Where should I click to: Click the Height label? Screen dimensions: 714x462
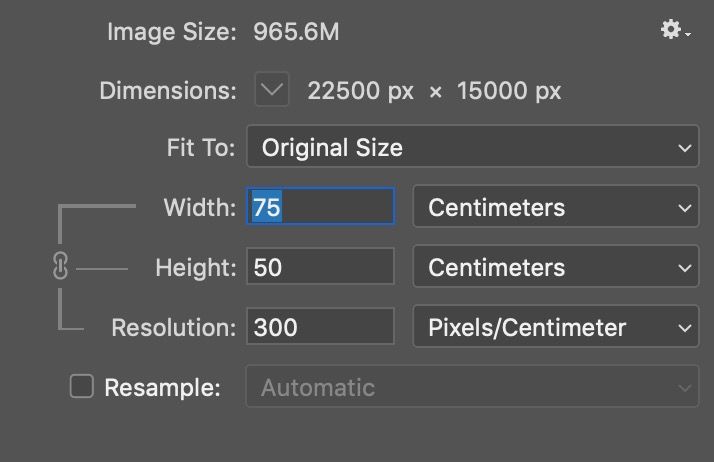pyautogui.click(x=195, y=268)
